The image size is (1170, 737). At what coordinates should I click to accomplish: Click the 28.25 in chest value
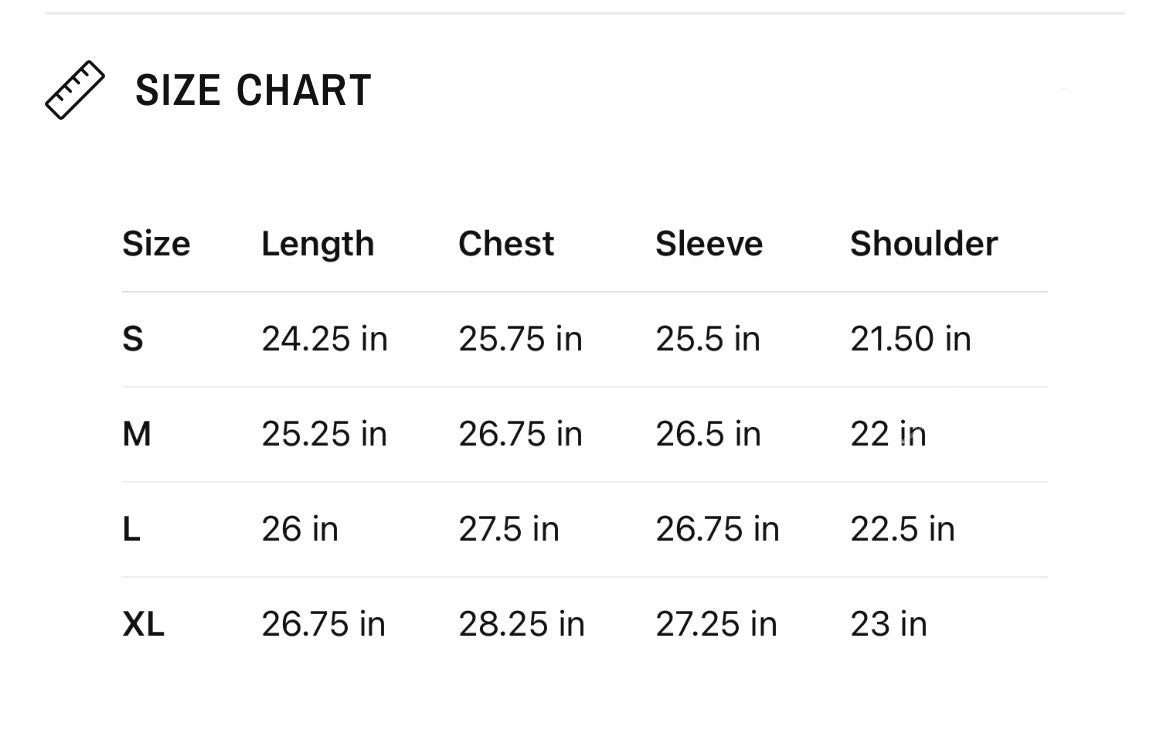pyautogui.click(x=521, y=624)
